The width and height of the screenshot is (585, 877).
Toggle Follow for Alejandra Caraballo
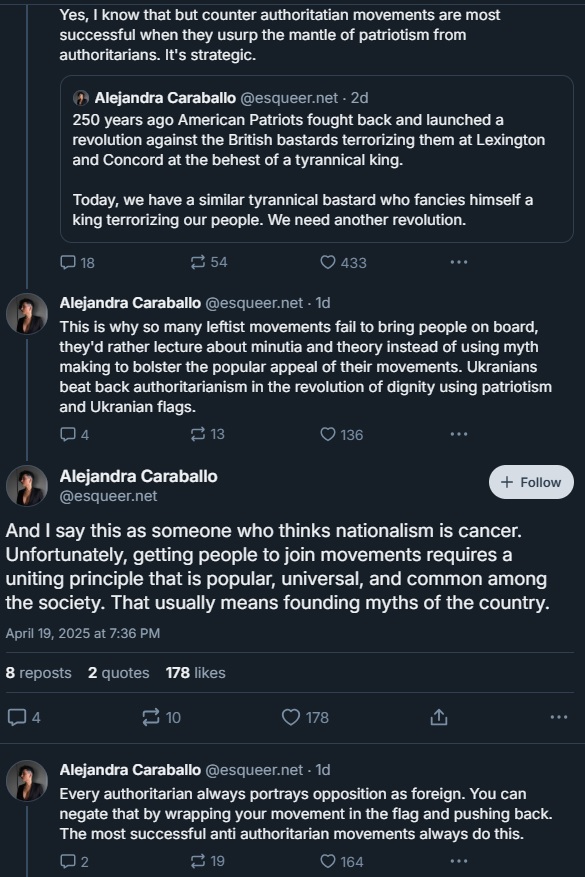coord(530,481)
